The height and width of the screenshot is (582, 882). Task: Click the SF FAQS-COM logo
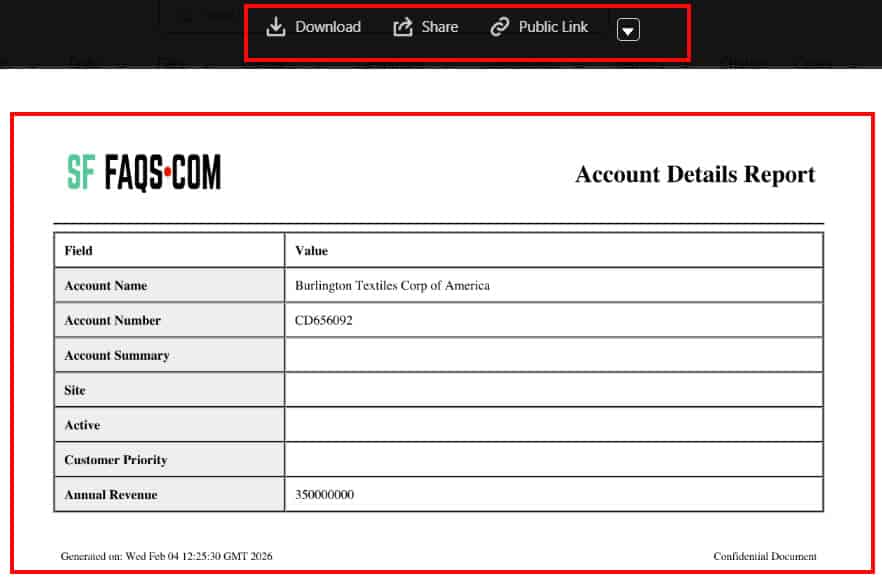coord(145,172)
